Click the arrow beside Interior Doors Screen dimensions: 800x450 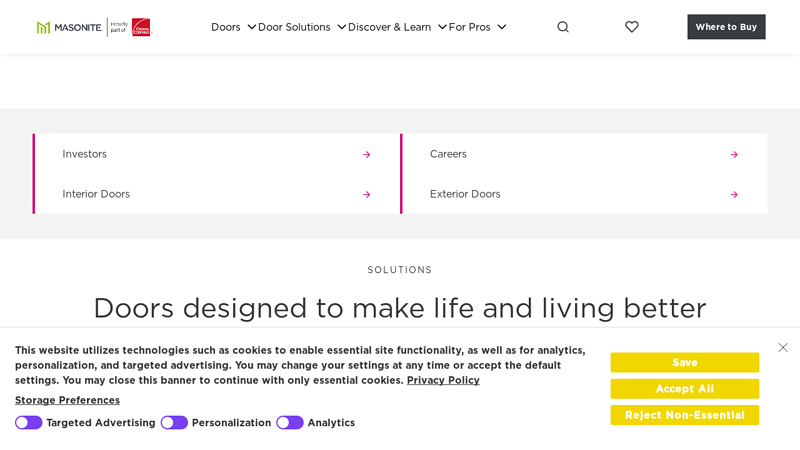pyautogui.click(x=366, y=194)
